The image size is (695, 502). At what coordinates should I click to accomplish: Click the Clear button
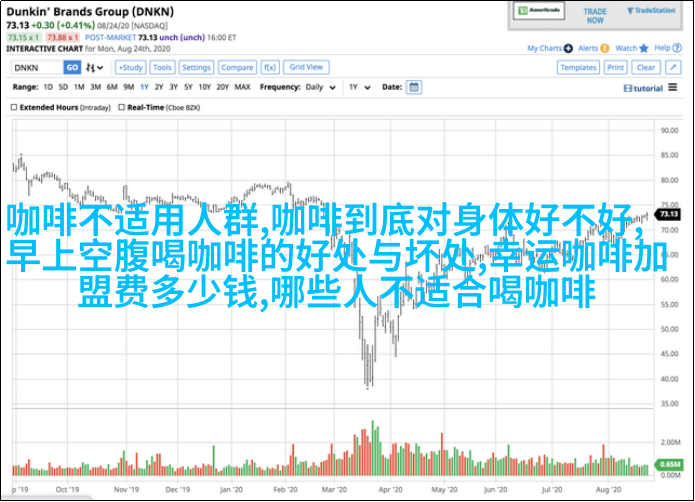pos(645,67)
